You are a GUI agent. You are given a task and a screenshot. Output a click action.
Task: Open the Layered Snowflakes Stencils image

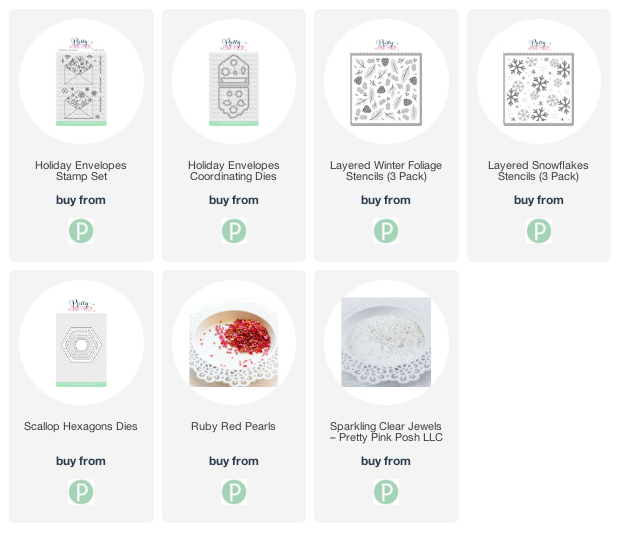pyautogui.click(x=539, y=81)
